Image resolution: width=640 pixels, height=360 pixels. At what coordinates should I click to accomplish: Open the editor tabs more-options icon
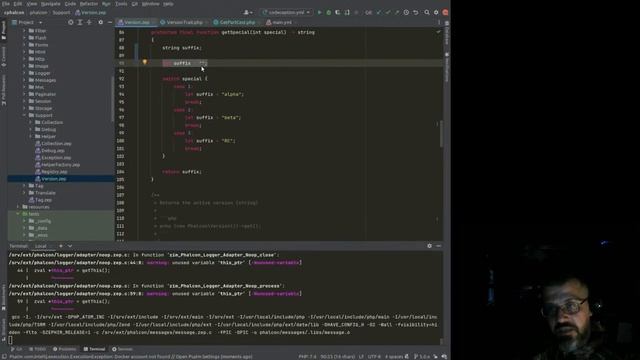(439, 22)
